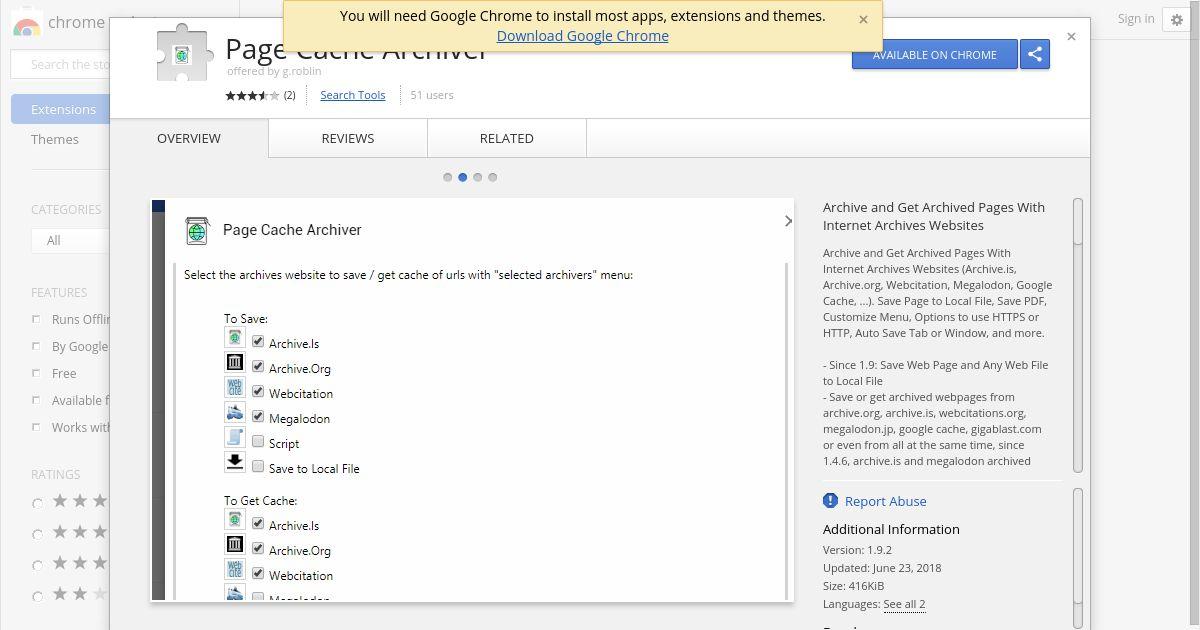Toggle the Archive.Is checkbox under To Save
The image size is (1200, 630).
[x=258, y=342]
